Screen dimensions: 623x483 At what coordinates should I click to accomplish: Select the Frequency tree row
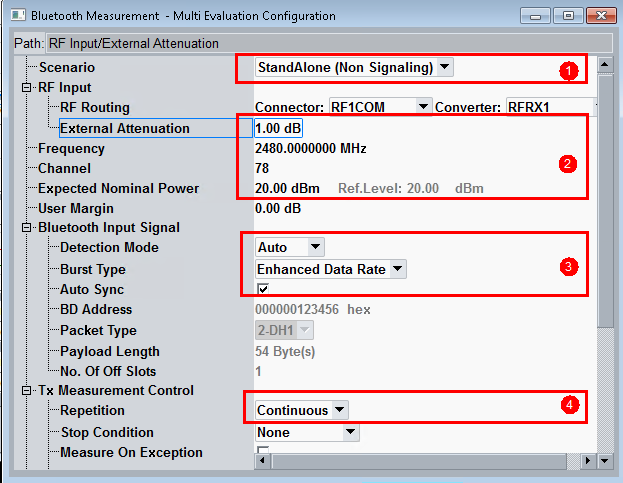coord(72,149)
